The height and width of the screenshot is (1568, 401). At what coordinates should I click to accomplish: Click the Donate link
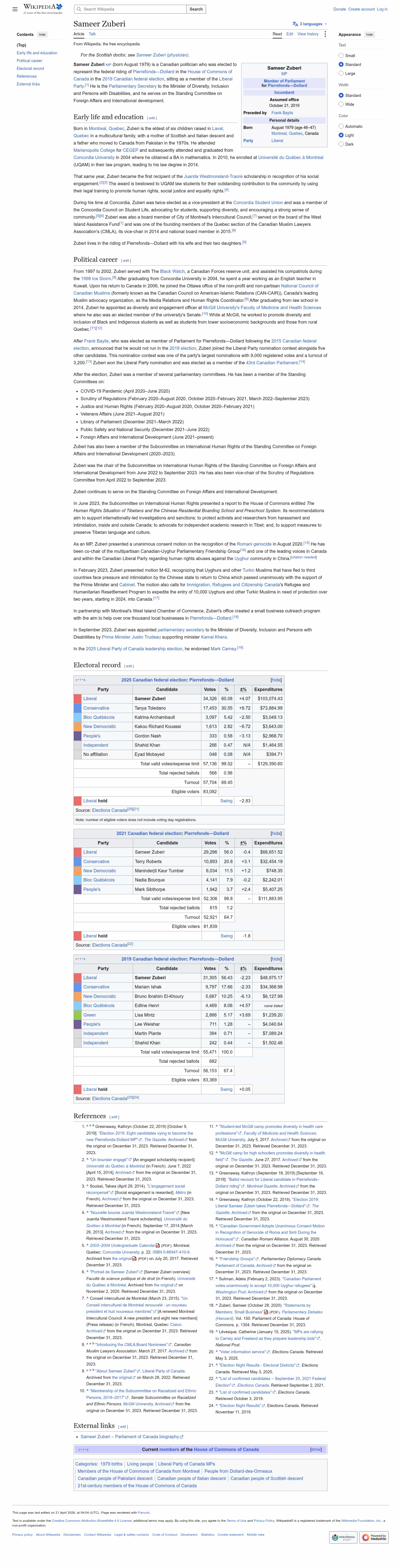click(x=339, y=9)
